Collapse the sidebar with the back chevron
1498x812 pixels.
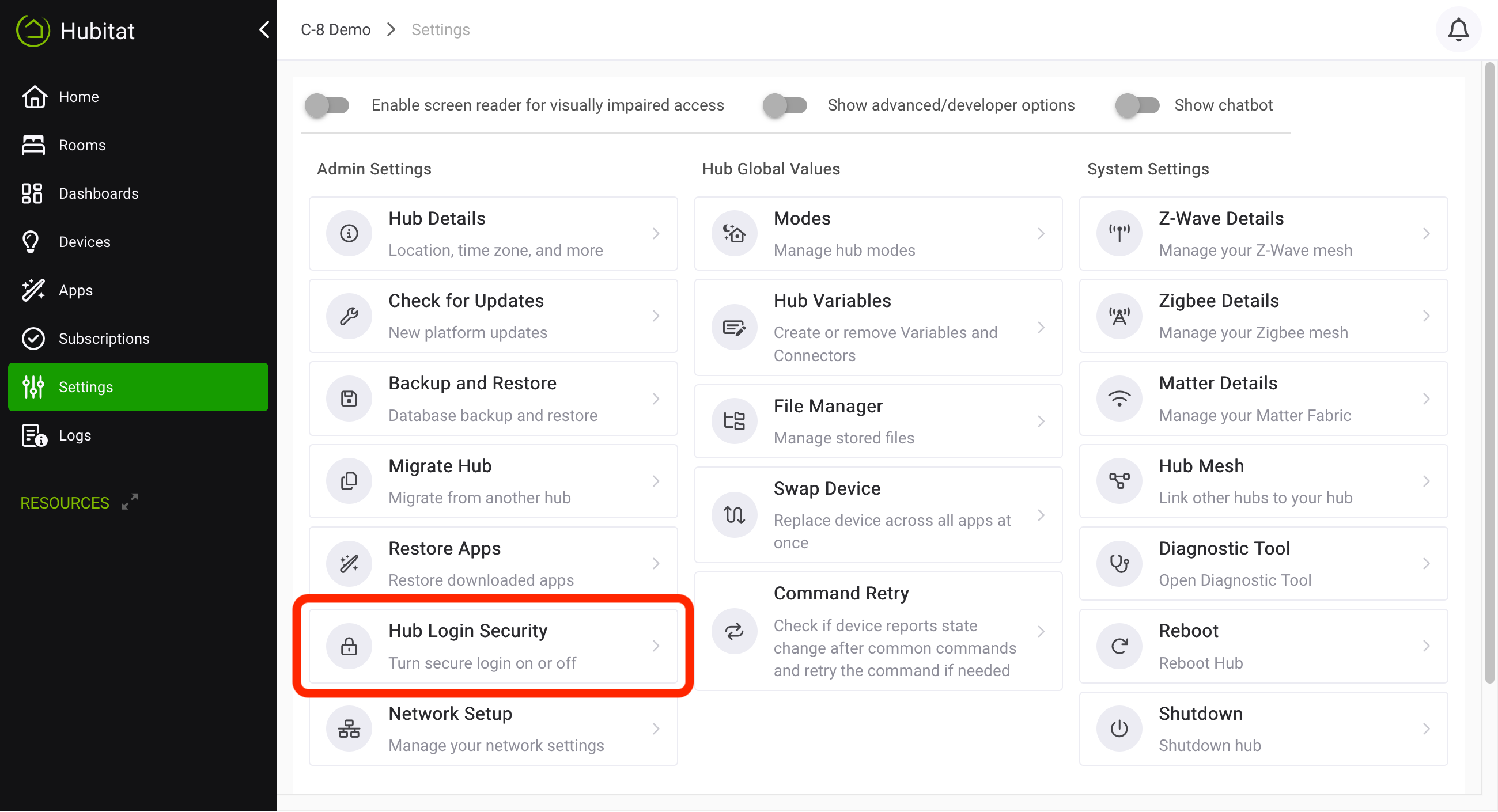(264, 29)
